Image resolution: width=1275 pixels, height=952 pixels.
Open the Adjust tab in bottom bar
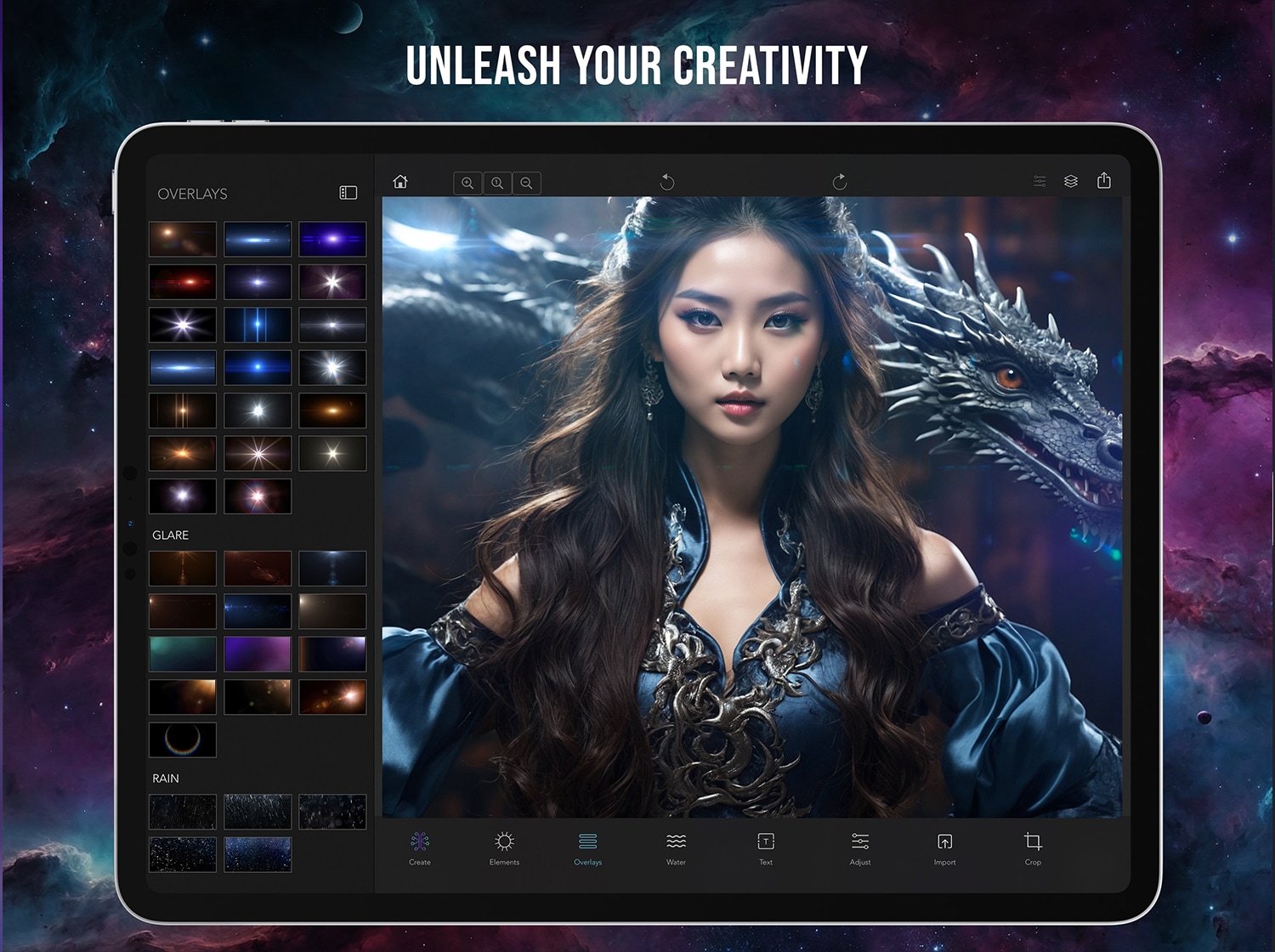tap(860, 848)
